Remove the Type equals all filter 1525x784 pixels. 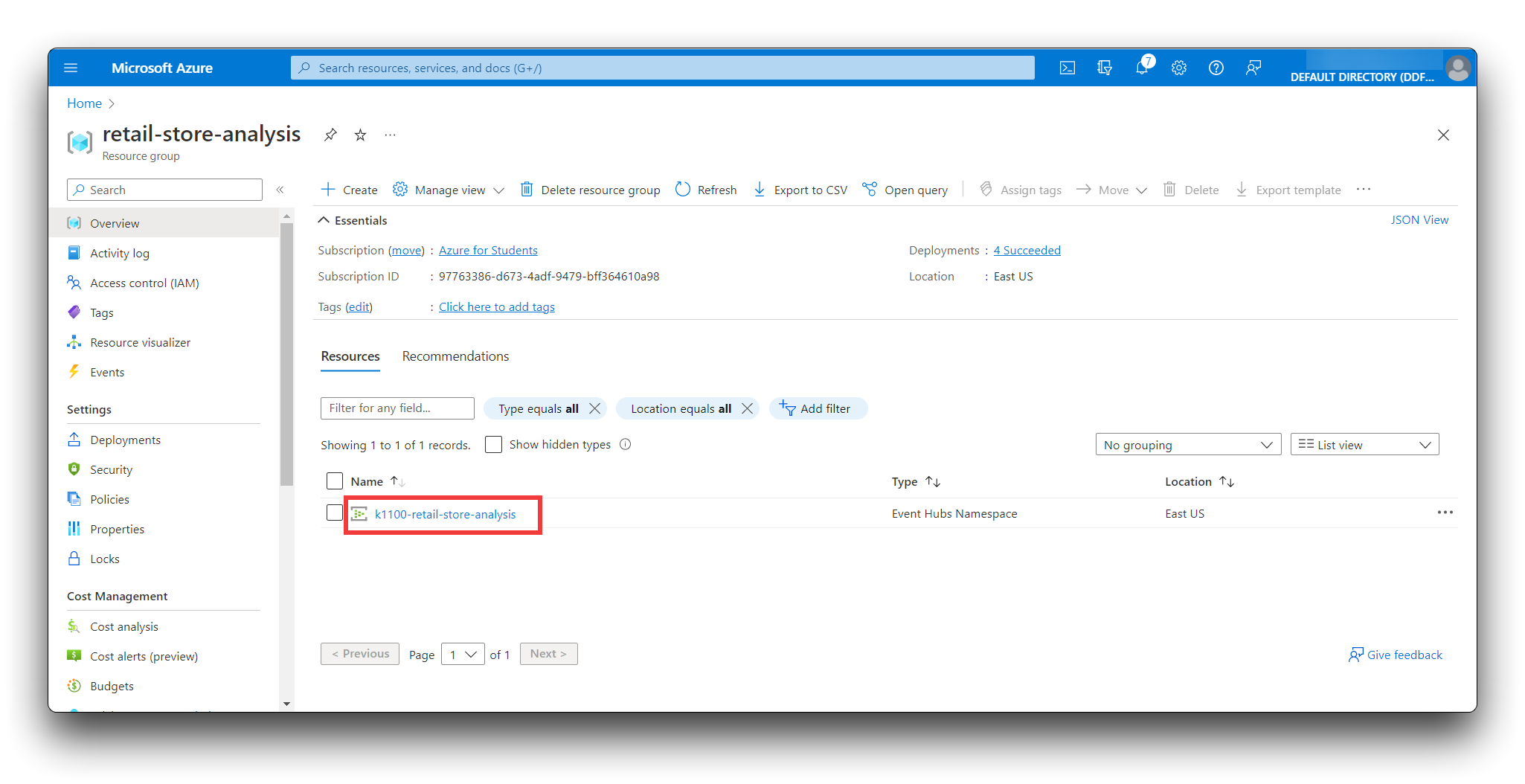pyautogui.click(x=594, y=408)
